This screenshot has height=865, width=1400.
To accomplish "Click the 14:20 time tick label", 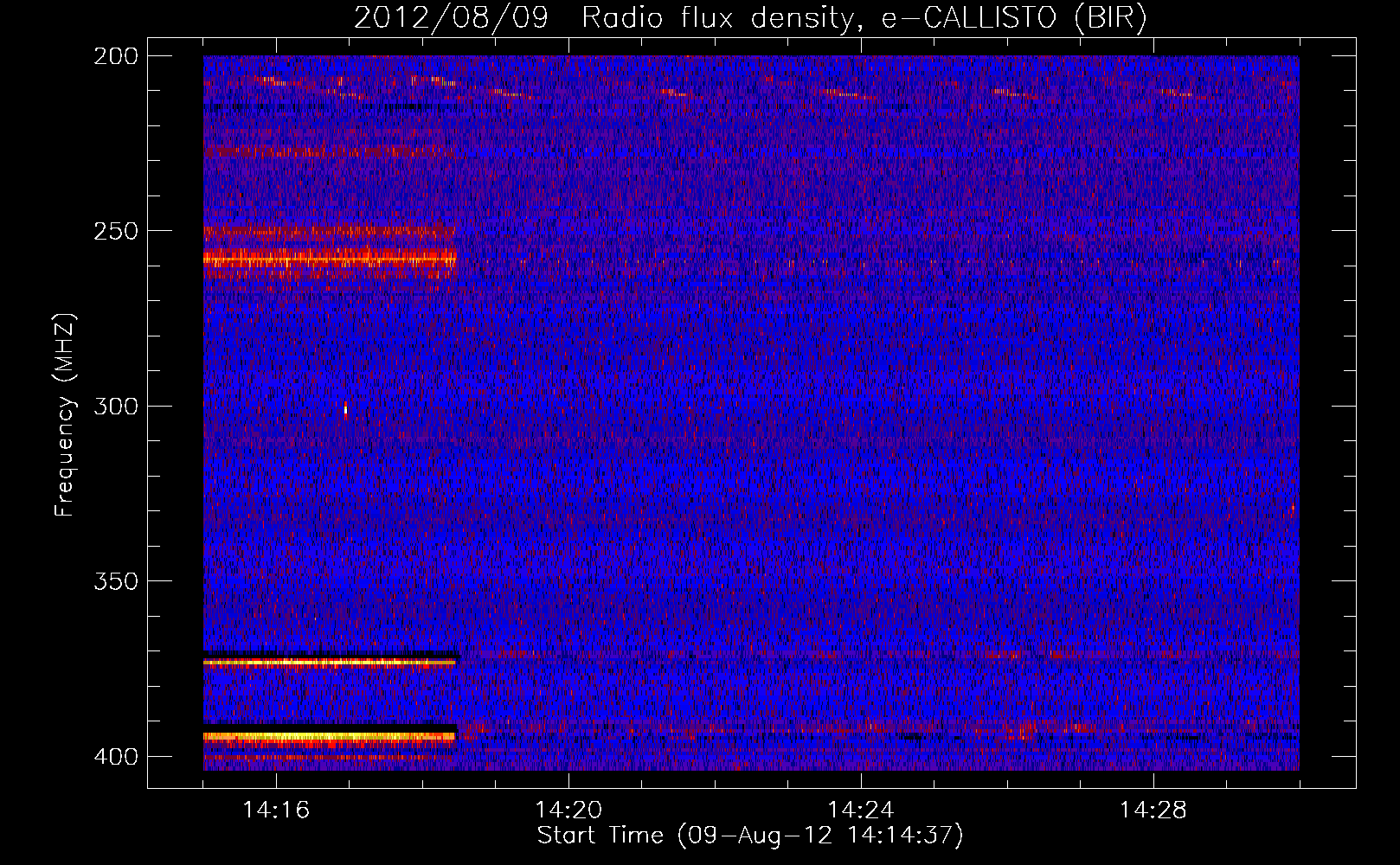I will (568, 811).
